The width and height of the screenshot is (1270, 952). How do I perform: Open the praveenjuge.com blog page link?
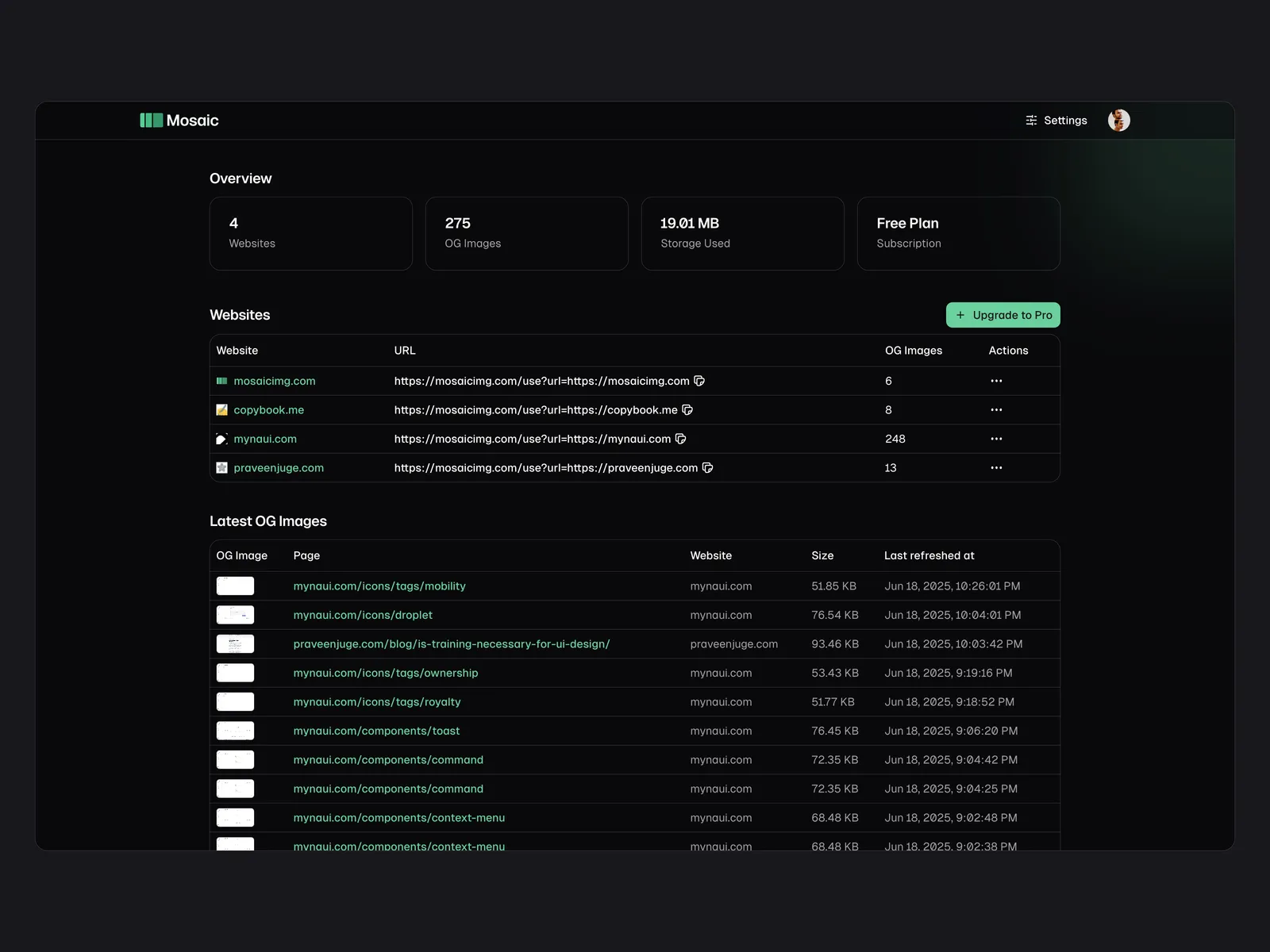tap(451, 644)
